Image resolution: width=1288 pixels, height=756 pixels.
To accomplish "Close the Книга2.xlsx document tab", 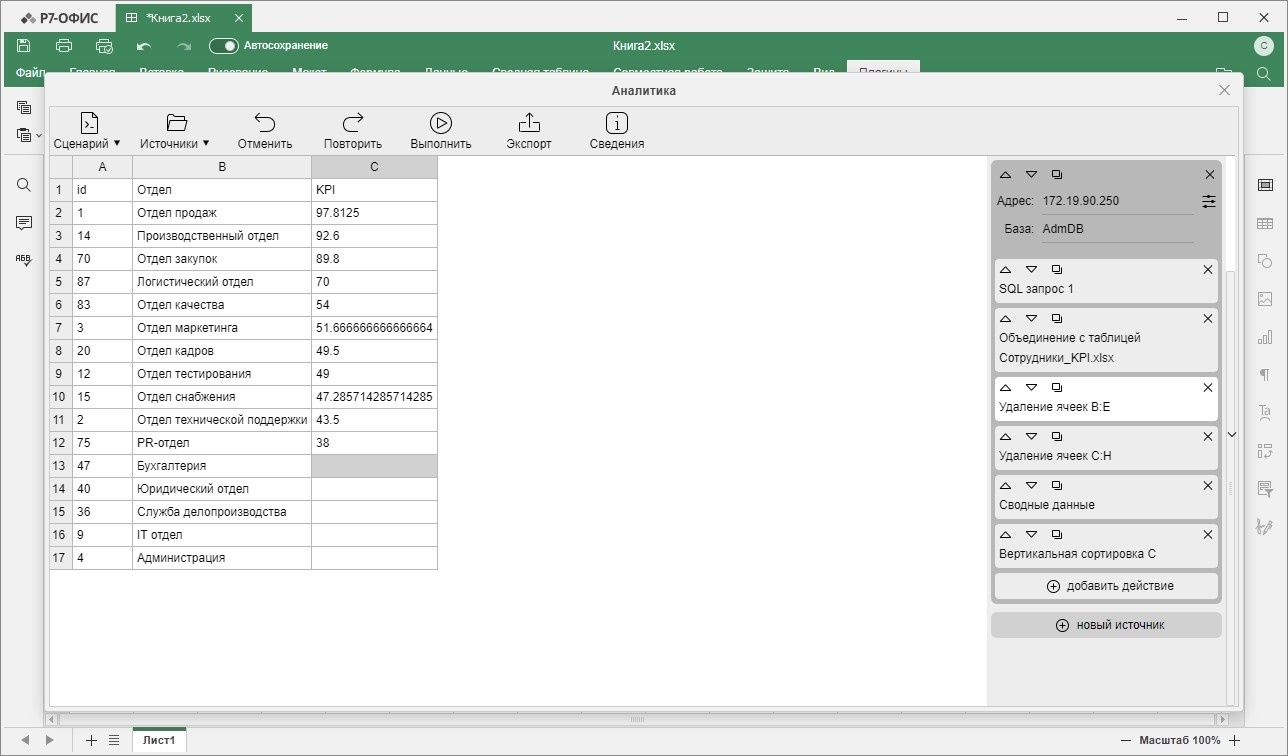I will [237, 18].
